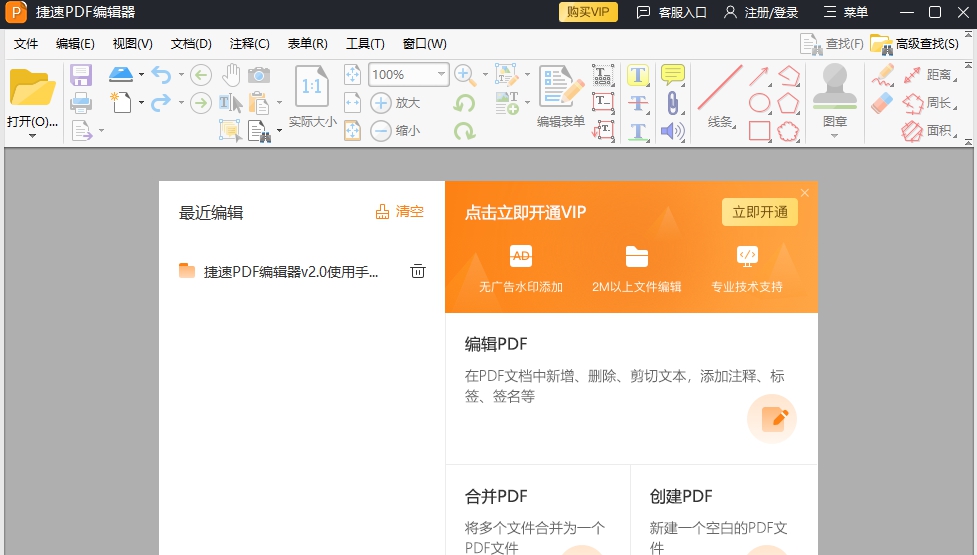Click the 购买VIP button
977x555 pixels.
pyautogui.click(x=588, y=12)
